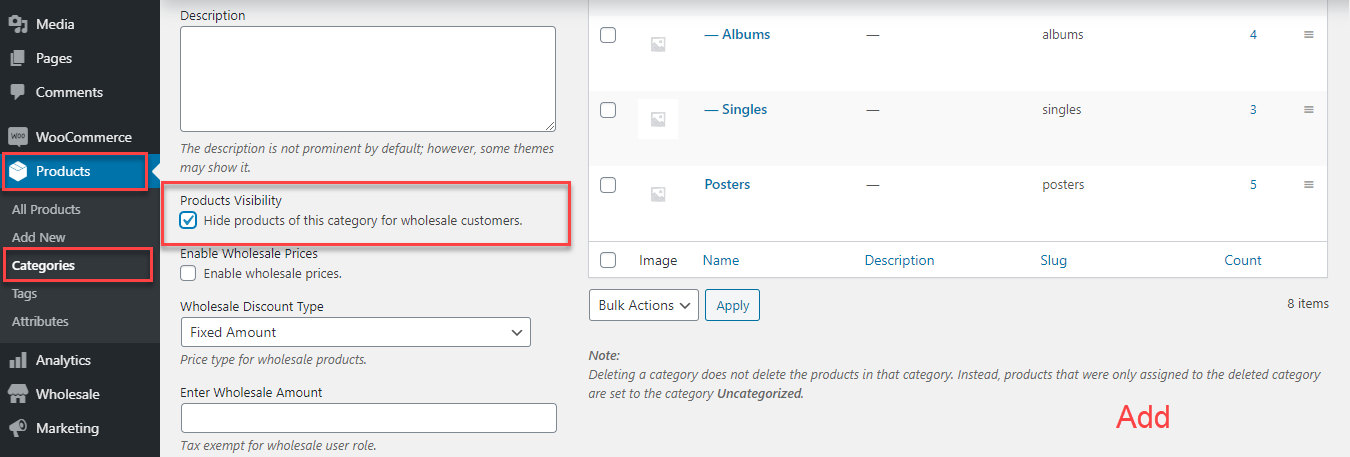Click the Marketing megaphone icon
1350x457 pixels.
pyautogui.click(x=17, y=428)
